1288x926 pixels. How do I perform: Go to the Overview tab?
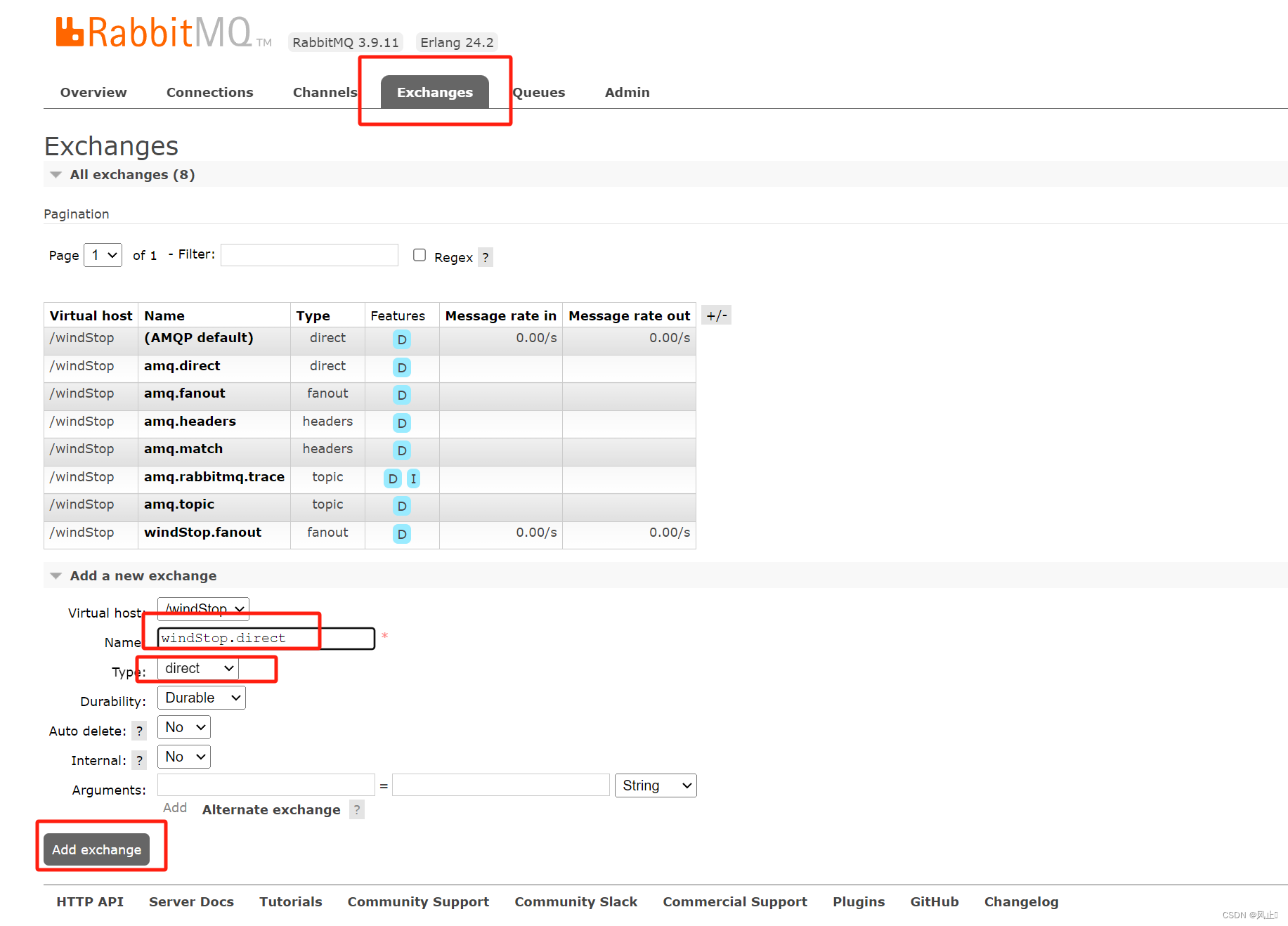93,92
